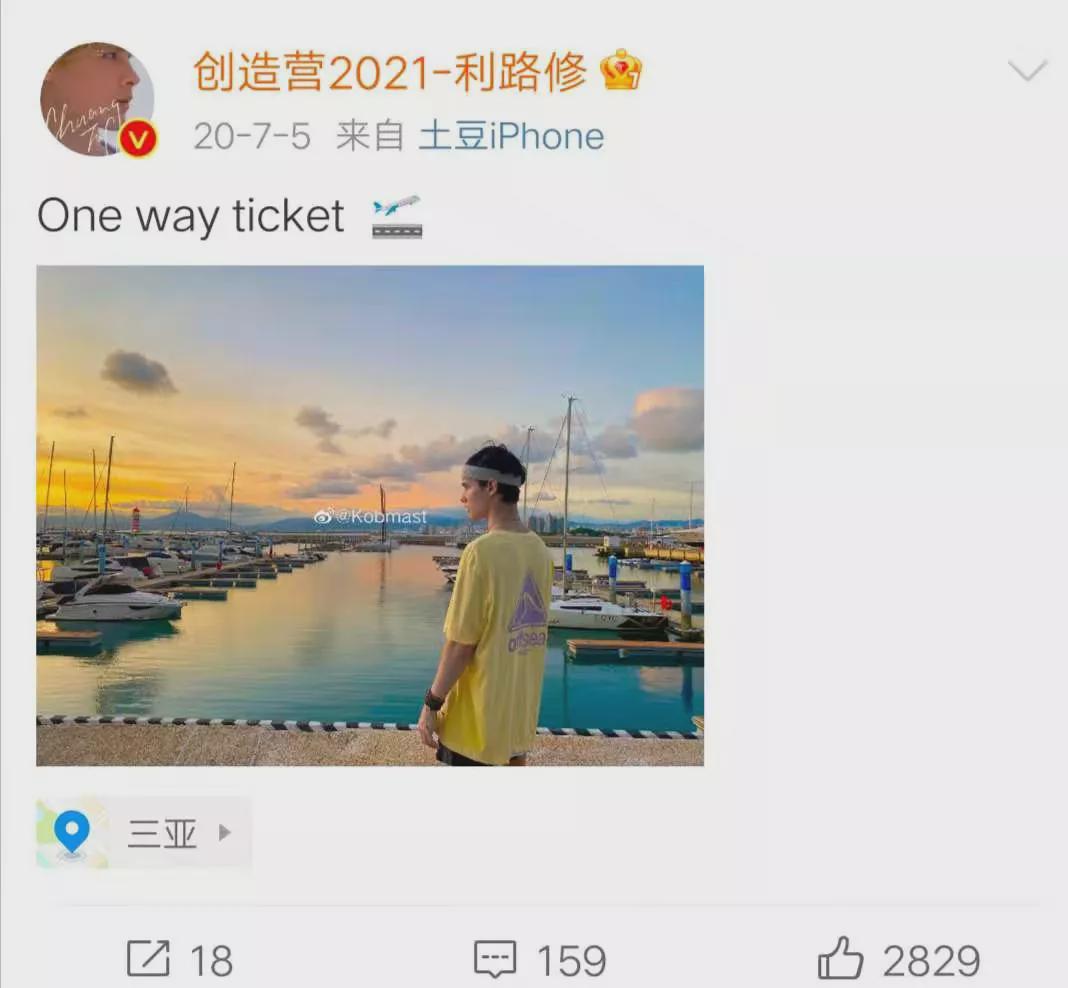Viewport: 1068px width, 988px height.
Task: Click the One way ticket post text
Action: 191,217
